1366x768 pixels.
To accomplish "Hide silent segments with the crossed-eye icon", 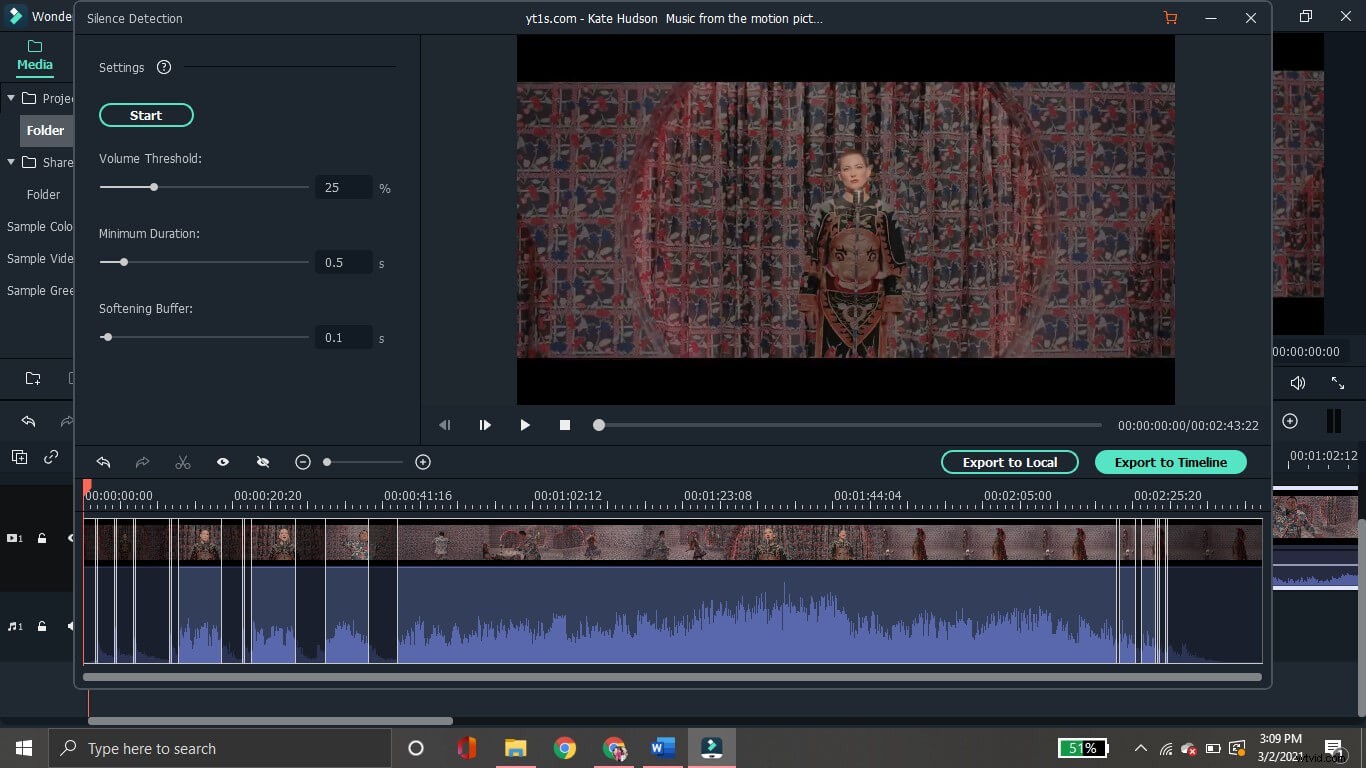I will [262, 462].
